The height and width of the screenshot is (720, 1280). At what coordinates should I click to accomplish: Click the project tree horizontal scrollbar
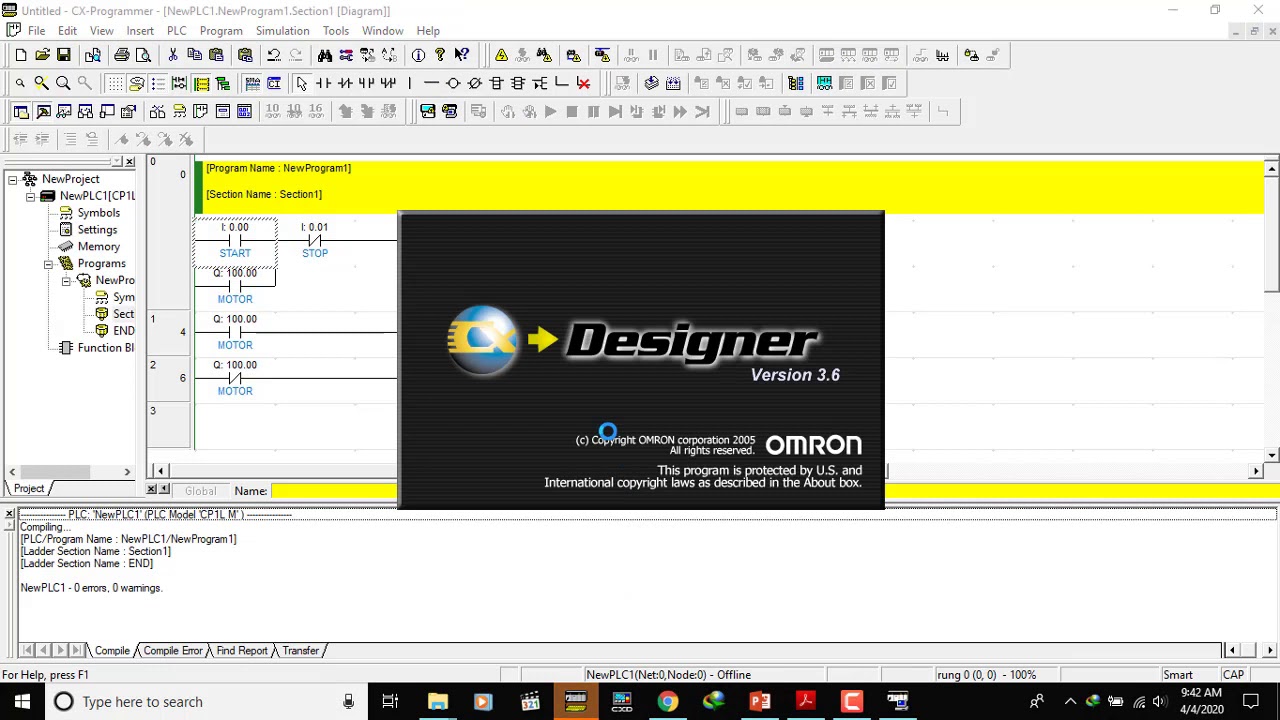point(70,472)
